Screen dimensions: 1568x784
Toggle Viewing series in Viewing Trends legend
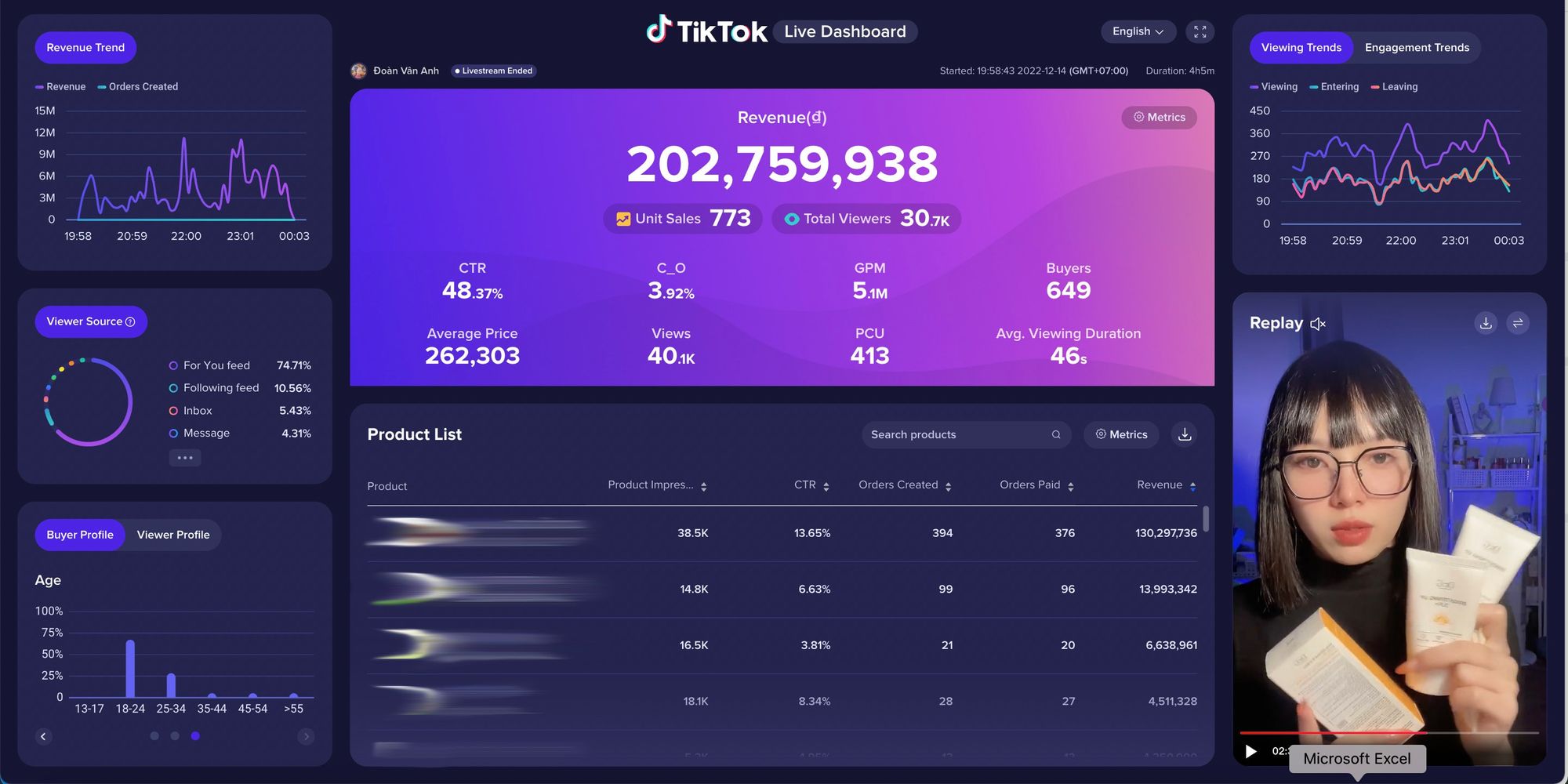pyautogui.click(x=1274, y=87)
